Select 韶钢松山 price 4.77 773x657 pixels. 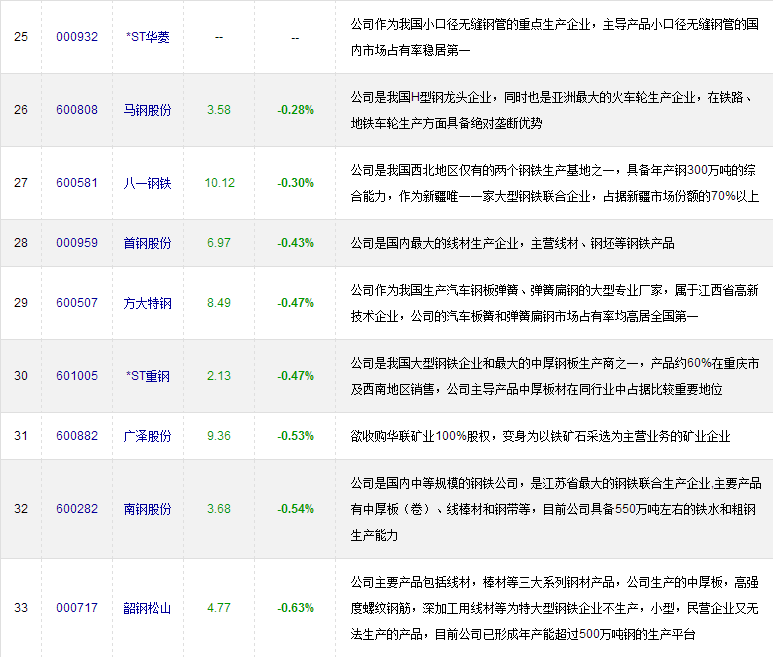219,608
